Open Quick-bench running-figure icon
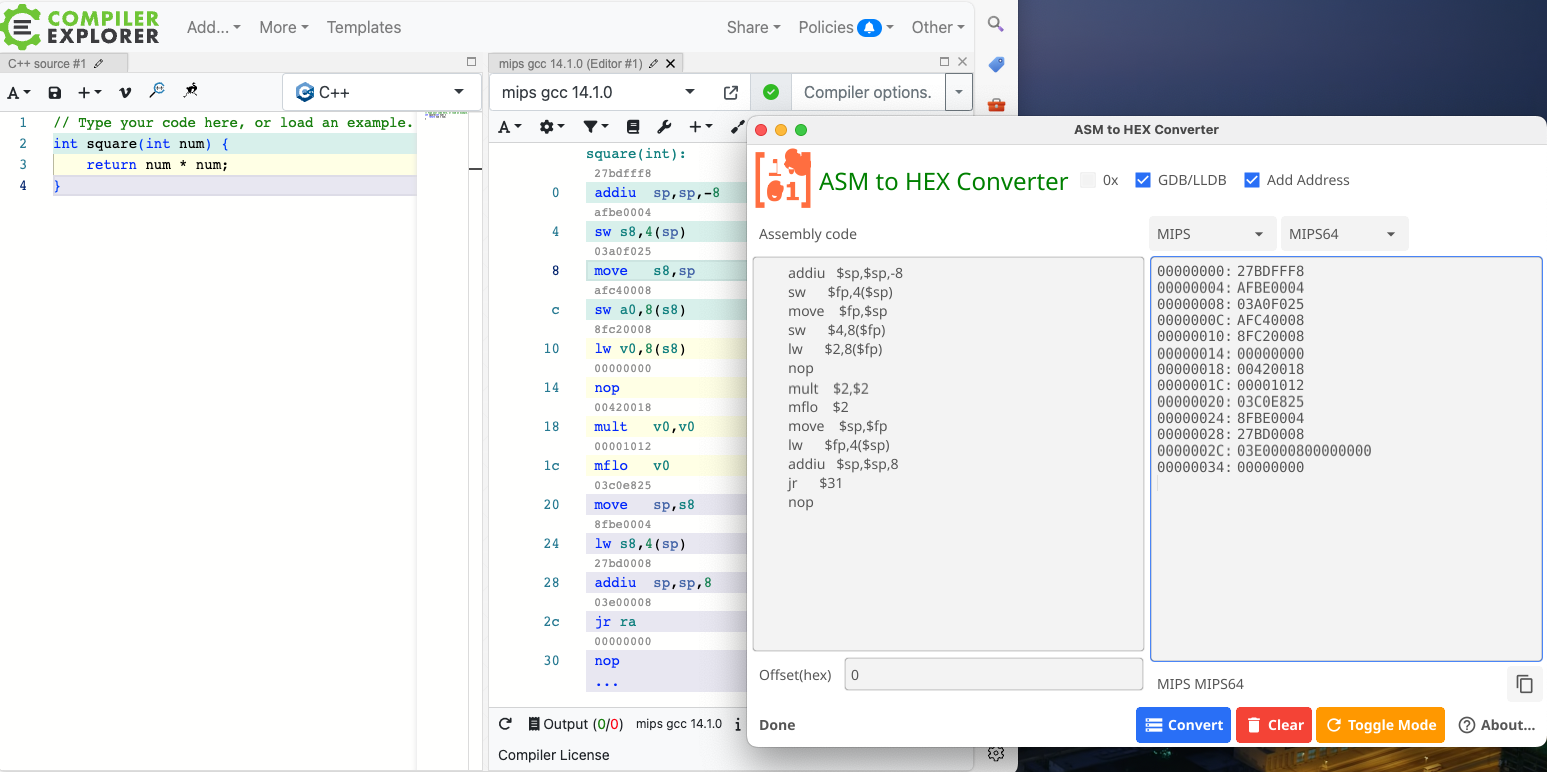Image resolution: width=1547 pixels, height=772 pixels. tap(190, 91)
